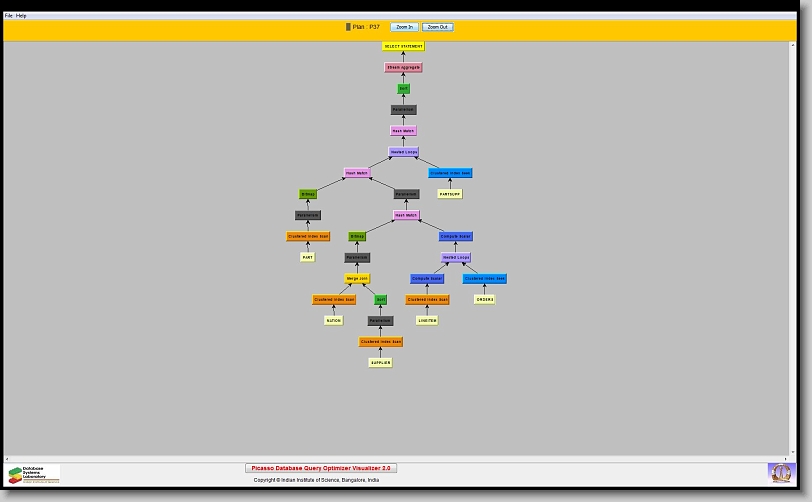Click the plan color indicator beside Plan P37
812x502 pixels.
tap(348, 27)
